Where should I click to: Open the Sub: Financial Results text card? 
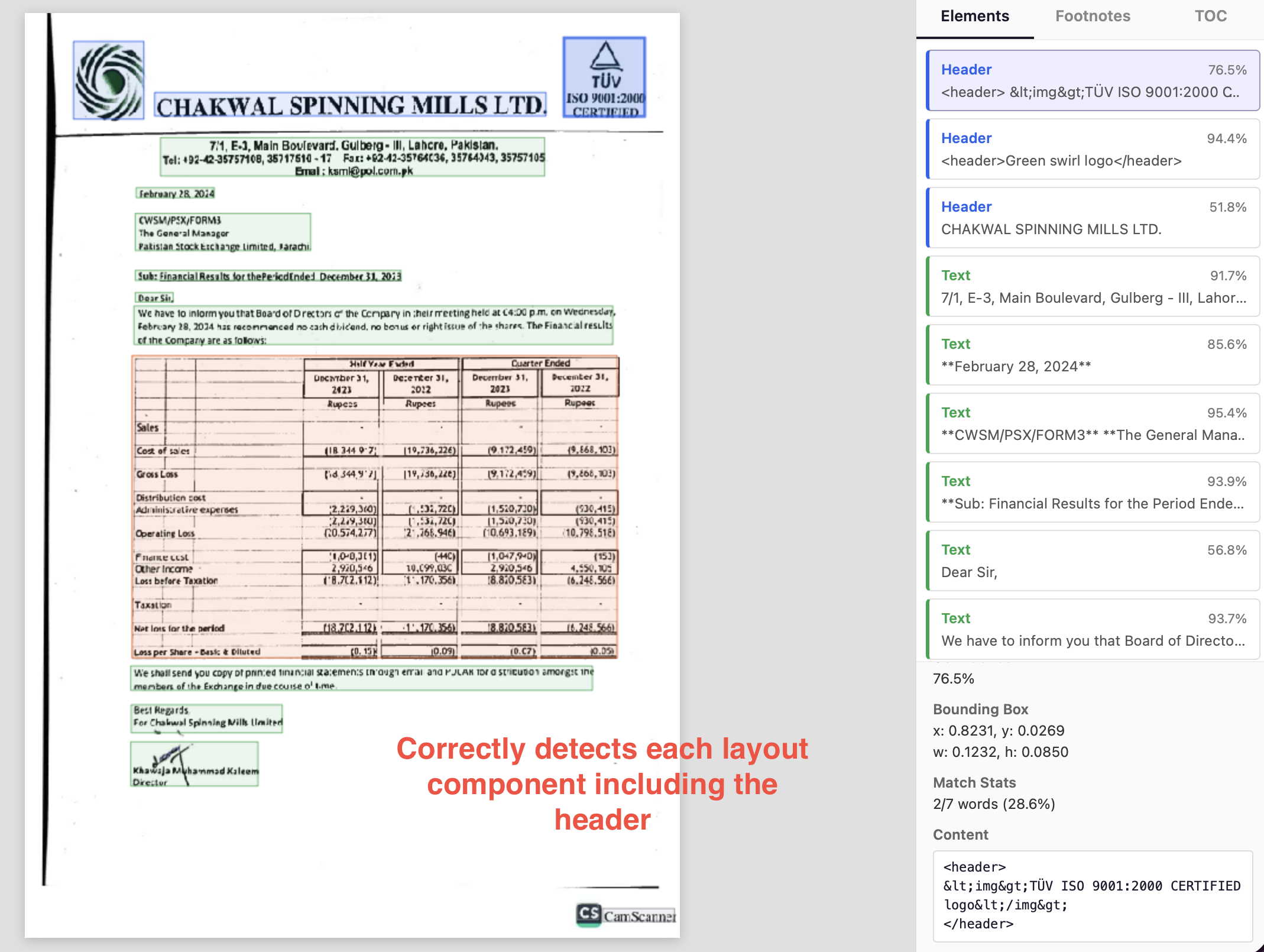click(1093, 492)
